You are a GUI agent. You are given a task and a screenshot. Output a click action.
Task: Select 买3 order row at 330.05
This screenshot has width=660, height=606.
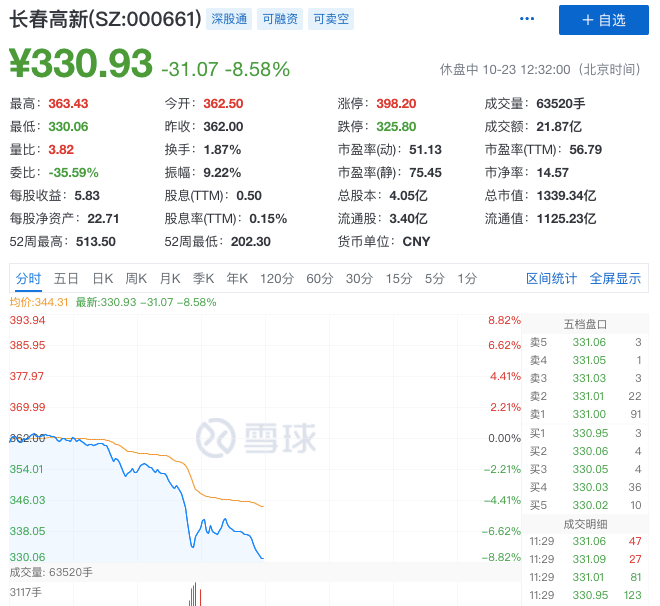[x=585, y=469]
